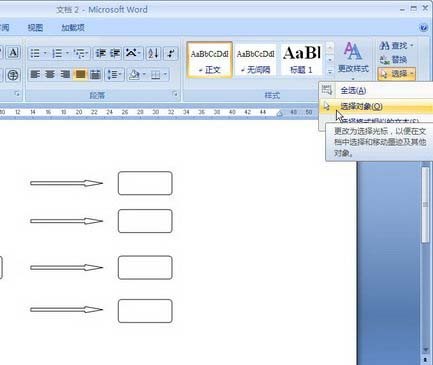Viewport: 433px width, 365px height.
Task: Click the bullets list icon
Action: [x=35, y=53]
